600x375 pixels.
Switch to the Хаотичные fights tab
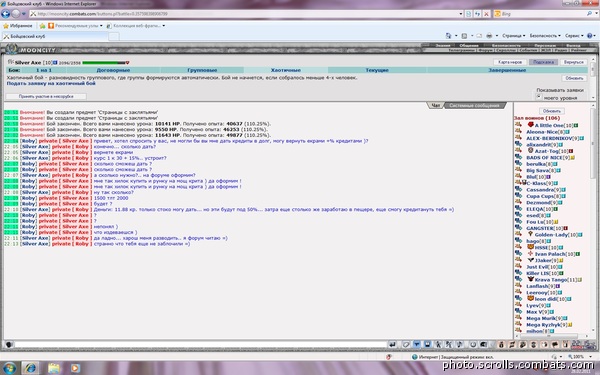coord(285,70)
